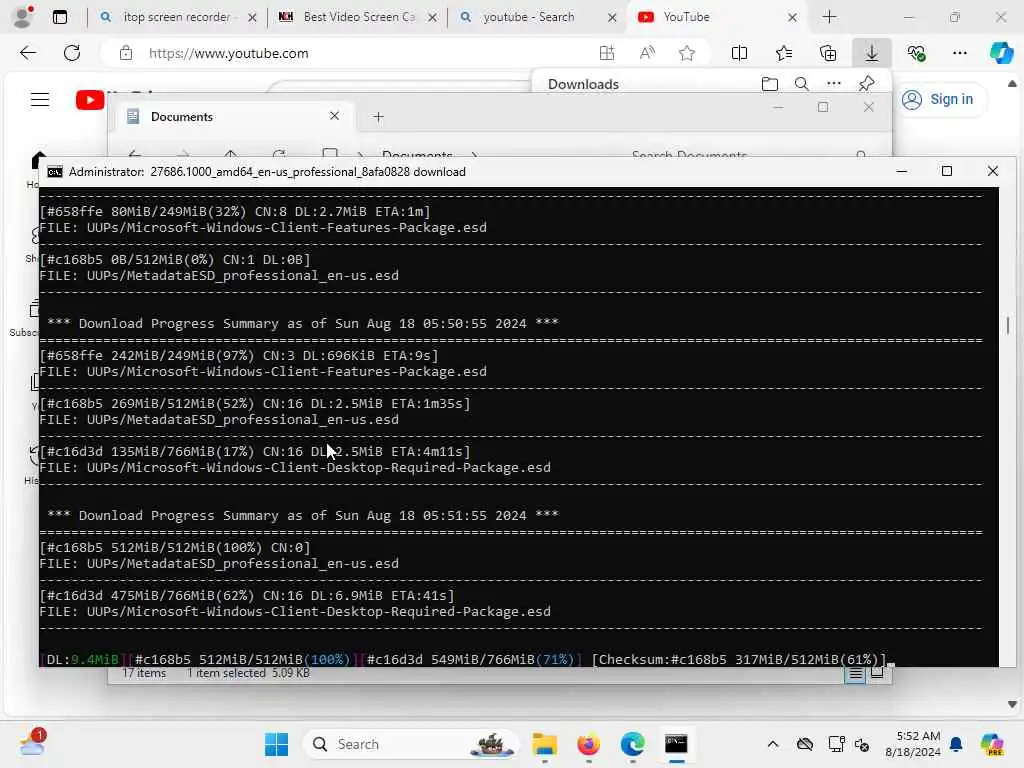Open Microsoft Edge from taskbar
The width and height of the screenshot is (1024, 768).
click(x=632, y=744)
